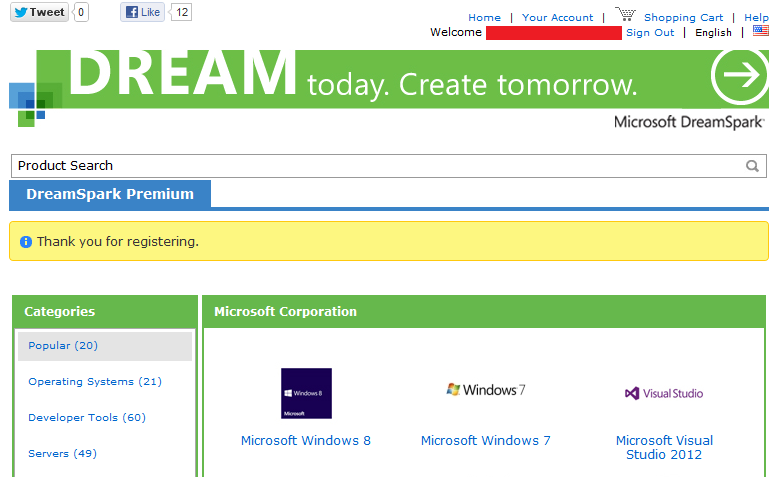This screenshot has width=782, height=477.
Task: Select Developer Tools (60) category
Action: [x=87, y=418]
